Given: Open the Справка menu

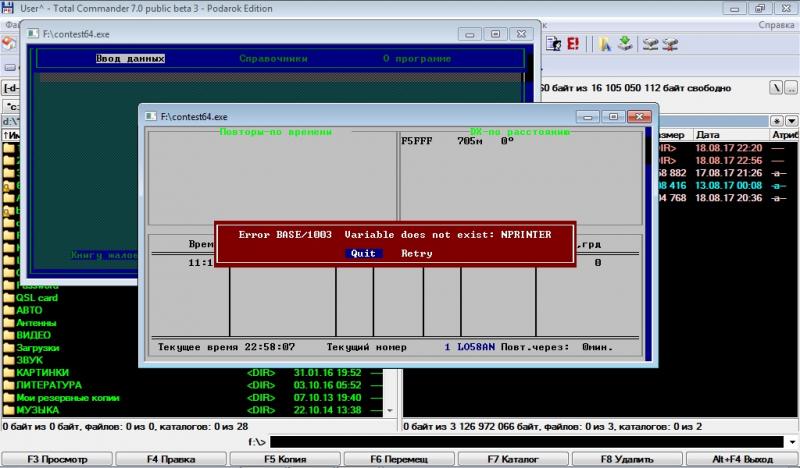Looking at the screenshot, I should [x=775, y=24].
